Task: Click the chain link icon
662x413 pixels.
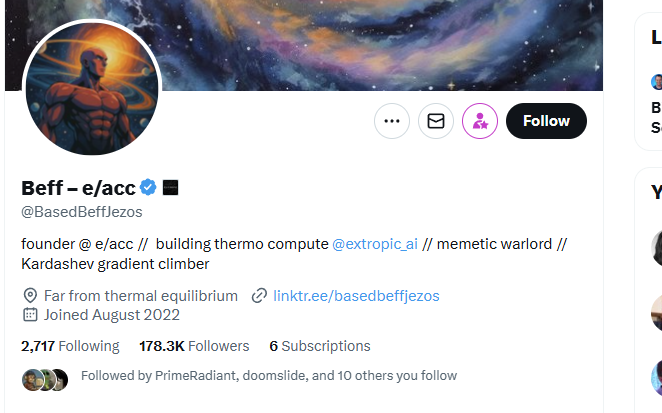Action: 259,296
